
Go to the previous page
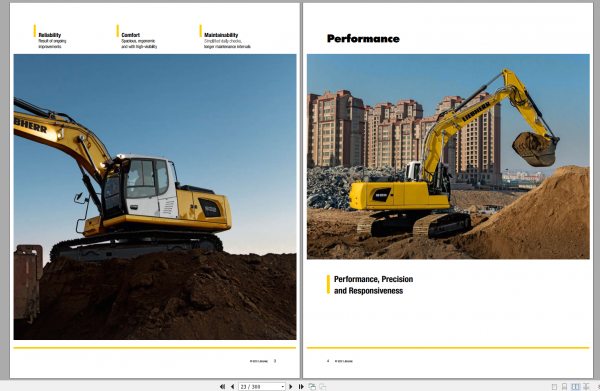click(x=232, y=387)
